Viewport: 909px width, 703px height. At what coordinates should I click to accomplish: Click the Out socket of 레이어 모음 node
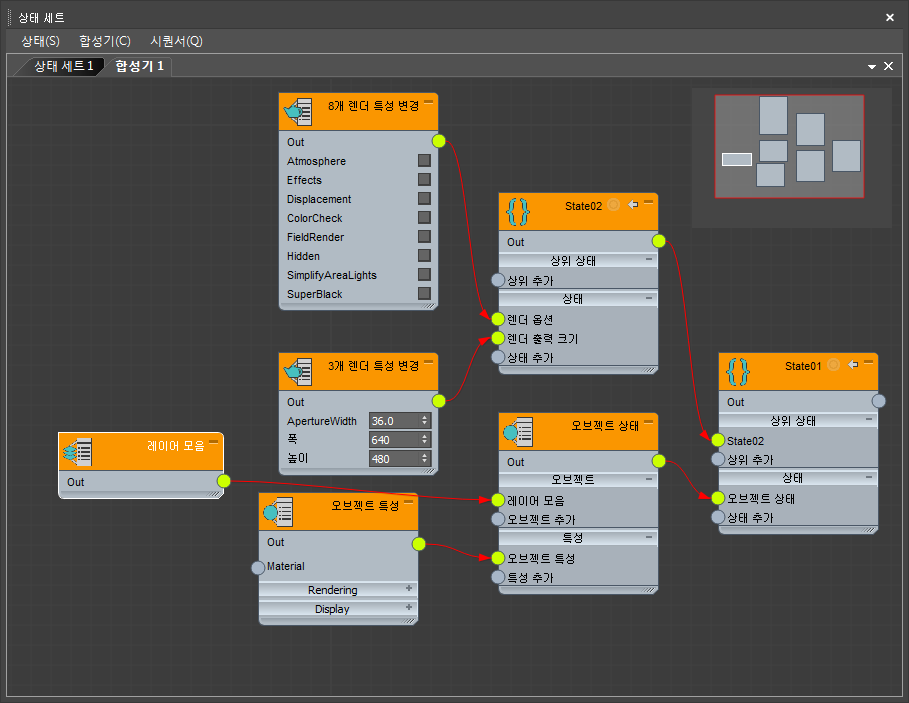224,481
